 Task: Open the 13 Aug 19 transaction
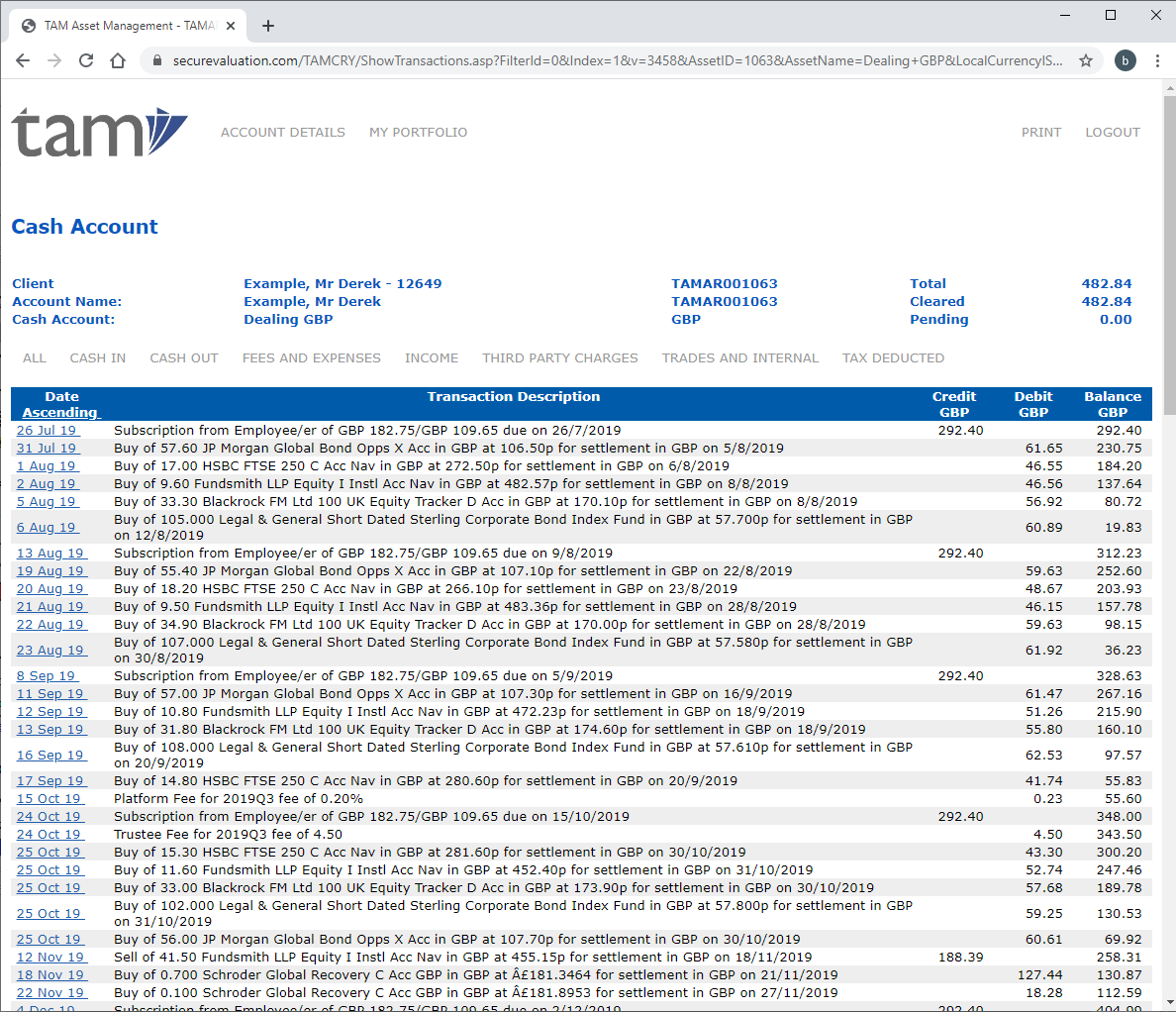[x=51, y=553]
